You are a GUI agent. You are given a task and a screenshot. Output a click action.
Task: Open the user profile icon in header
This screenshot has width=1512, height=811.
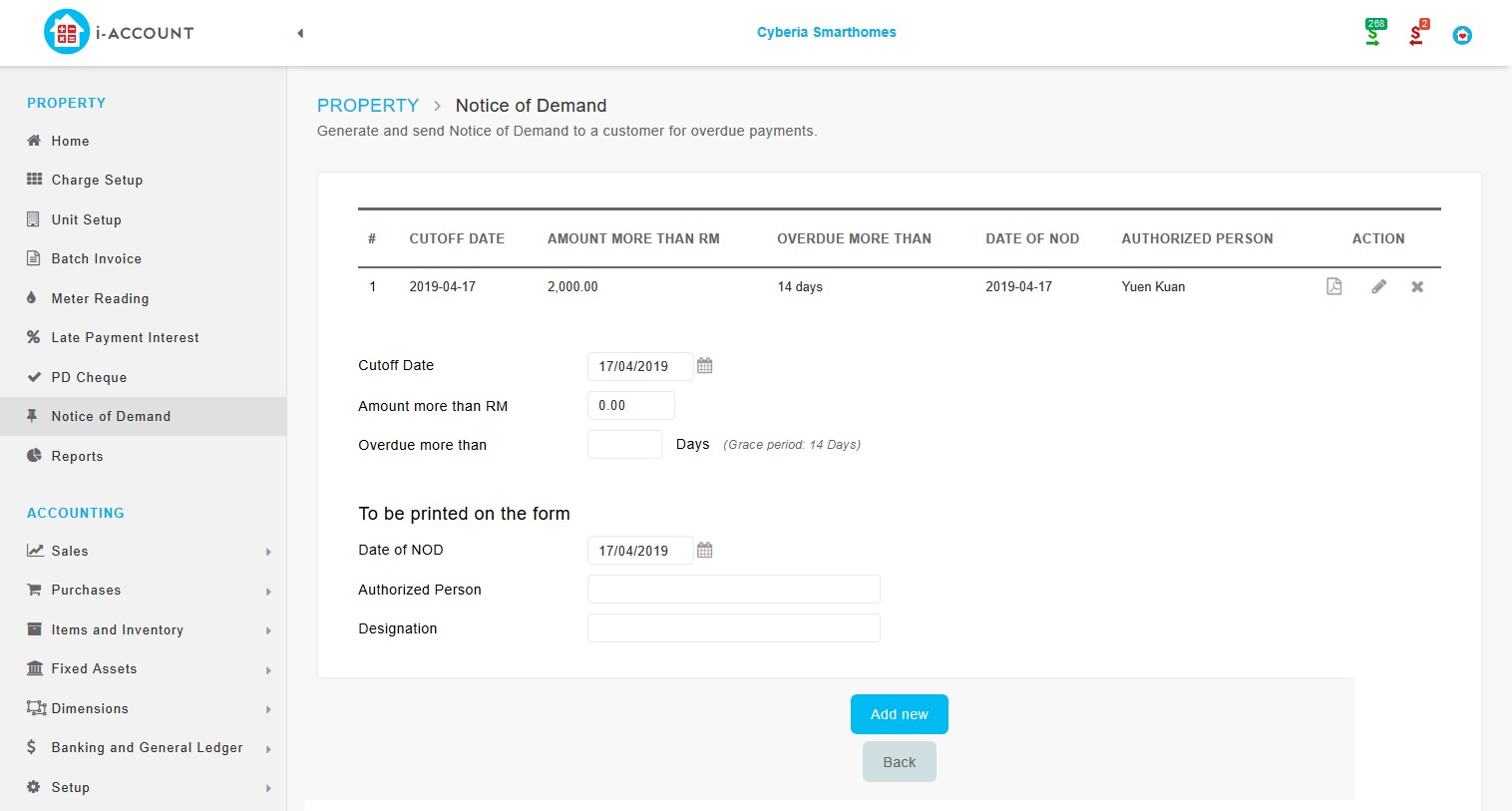[x=1462, y=35]
